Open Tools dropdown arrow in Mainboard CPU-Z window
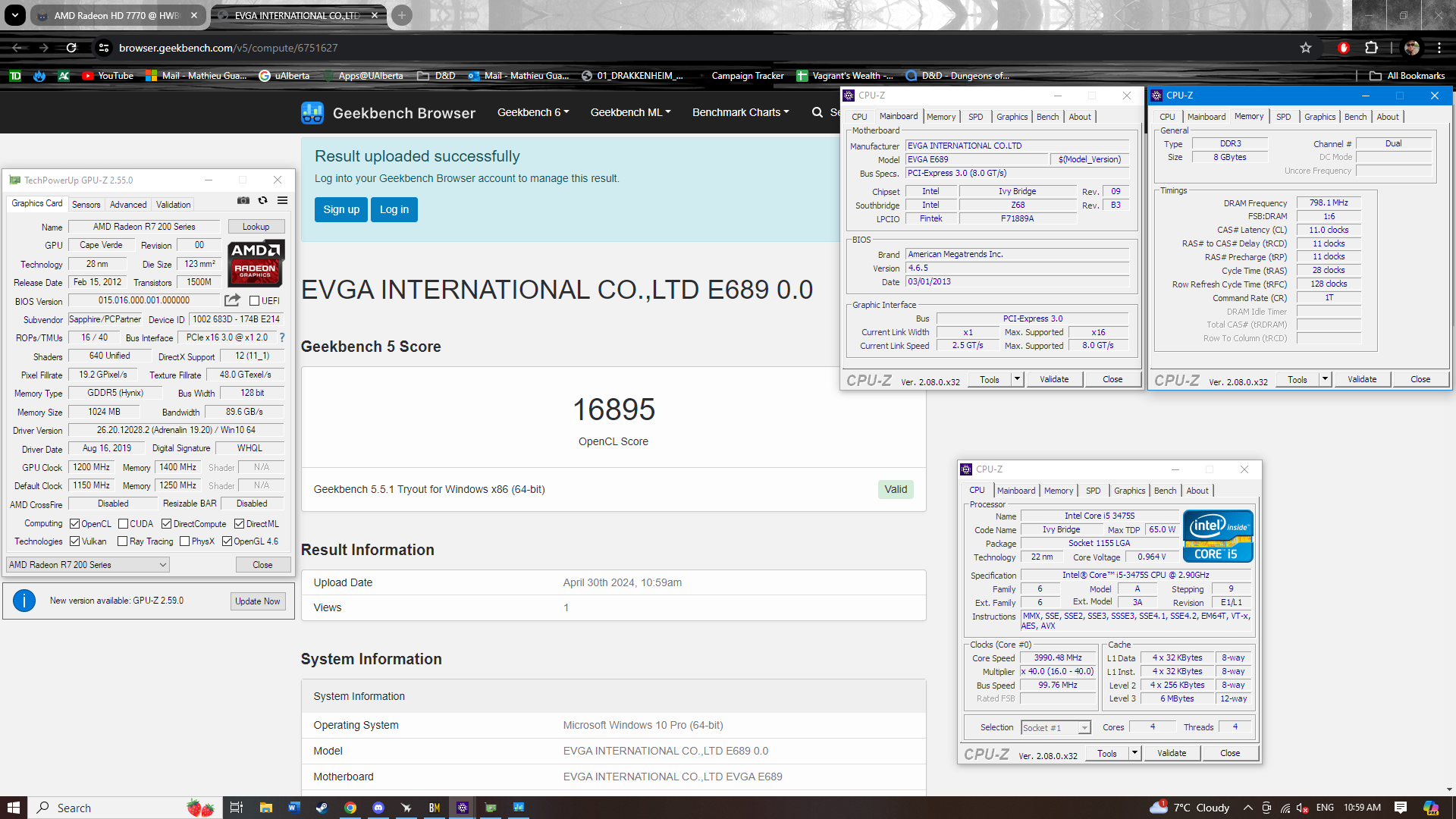This screenshot has width=1456, height=819. (x=1017, y=379)
